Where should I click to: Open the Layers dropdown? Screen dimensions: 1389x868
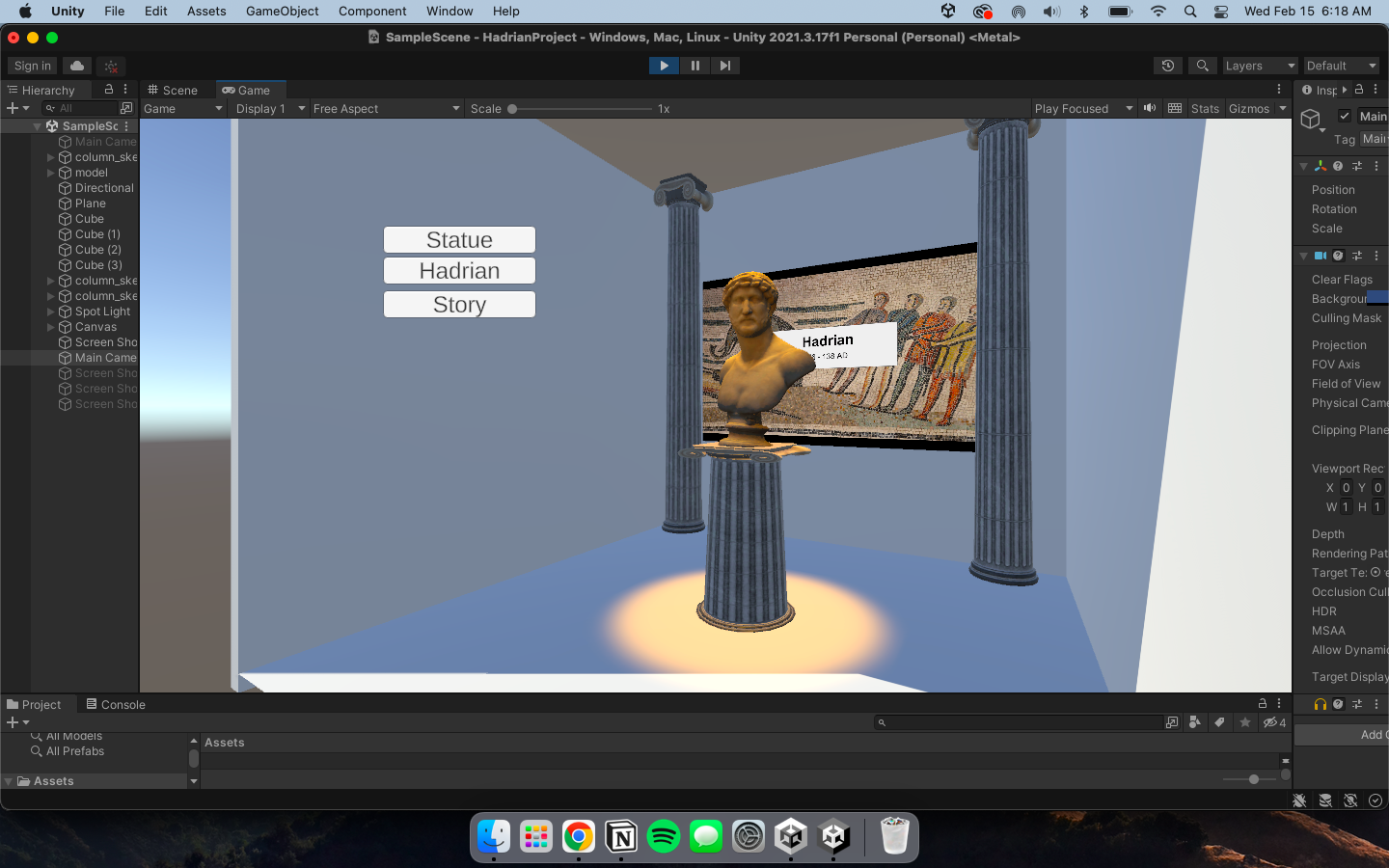[1260, 66]
